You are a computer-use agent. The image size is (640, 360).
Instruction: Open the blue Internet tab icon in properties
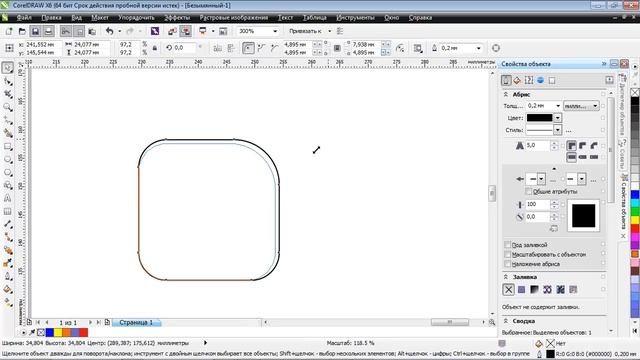(540, 80)
